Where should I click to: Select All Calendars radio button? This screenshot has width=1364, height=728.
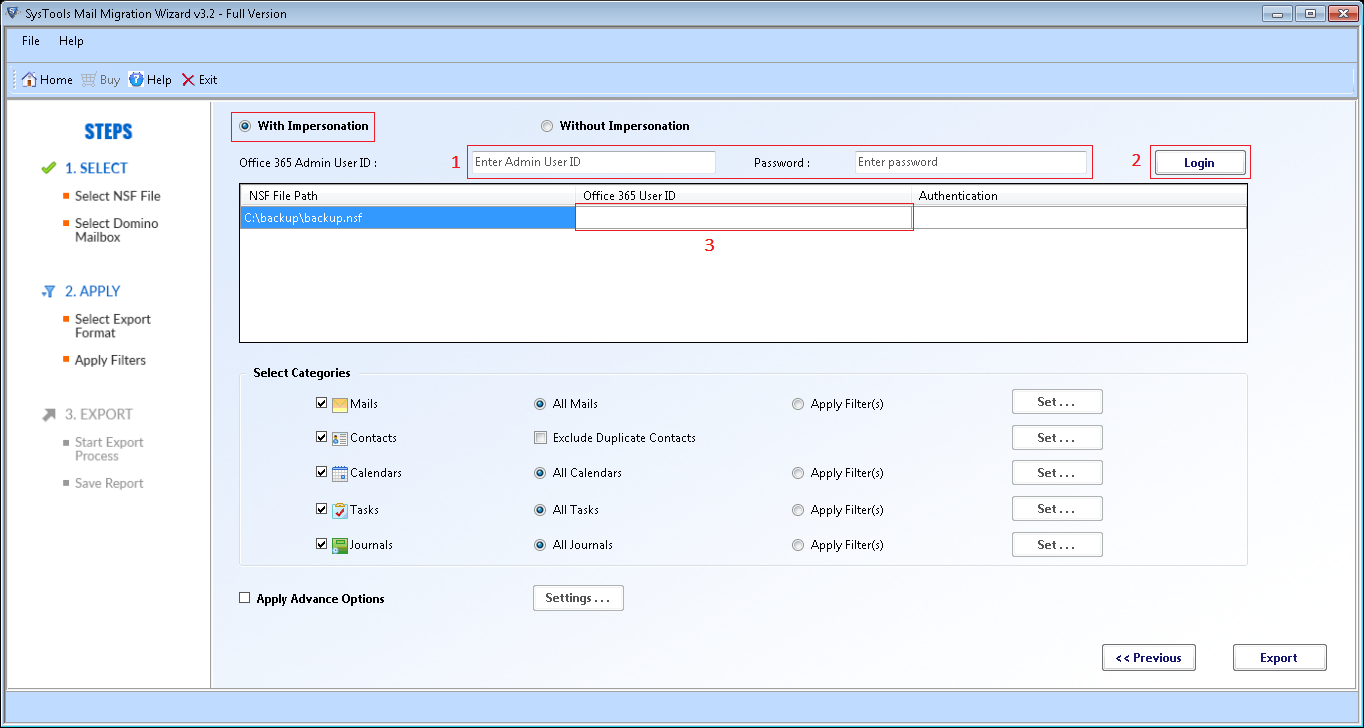pos(540,473)
